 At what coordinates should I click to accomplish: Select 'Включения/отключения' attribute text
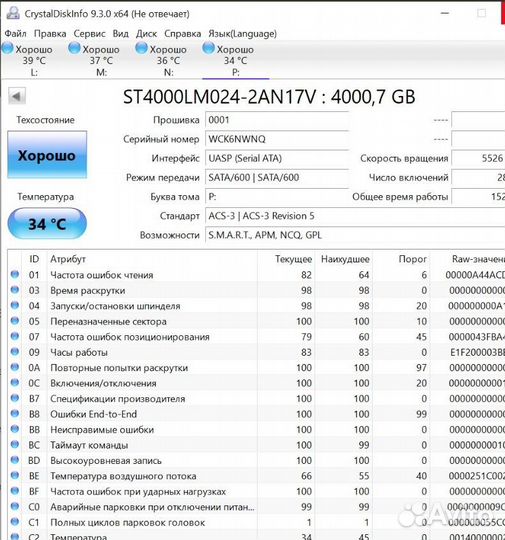103,383
